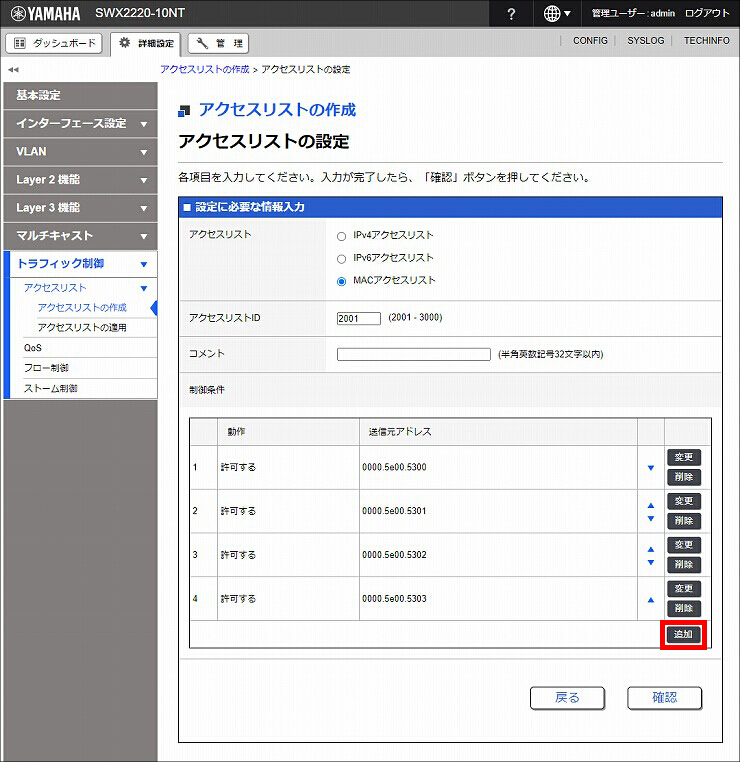The height and width of the screenshot is (762, 740).
Task: Switch to 管理 tab
Action: coord(219,44)
